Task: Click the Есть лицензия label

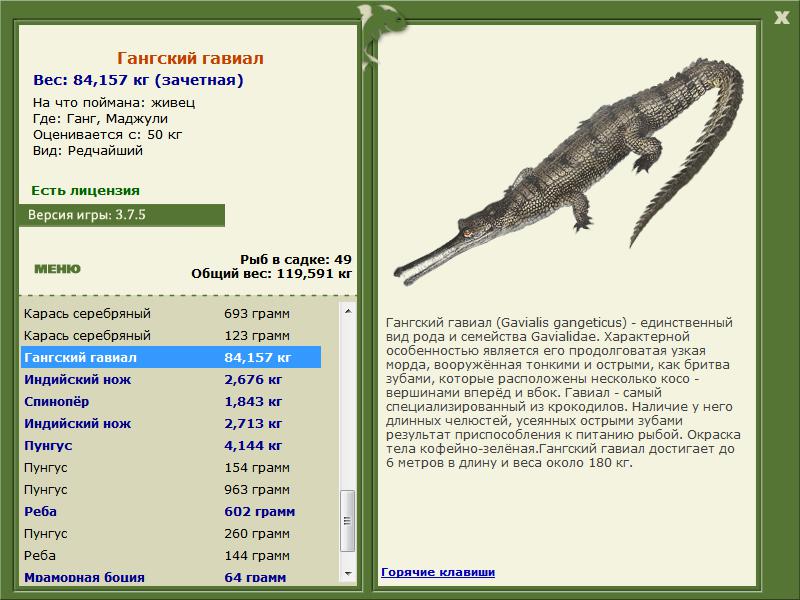Action: (x=85, y=190)
